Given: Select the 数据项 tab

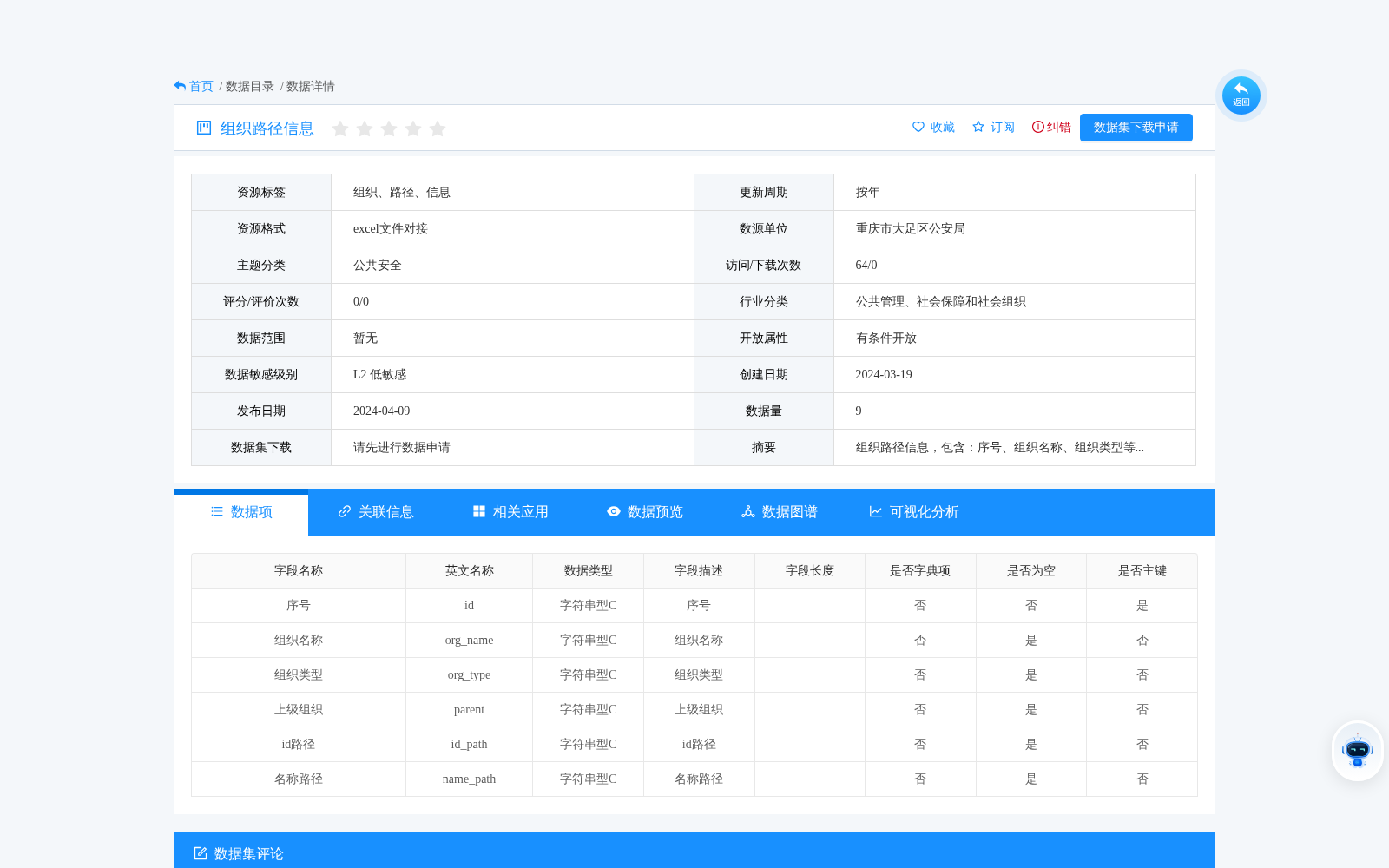Looking at the screenshot, I should 241,512.
